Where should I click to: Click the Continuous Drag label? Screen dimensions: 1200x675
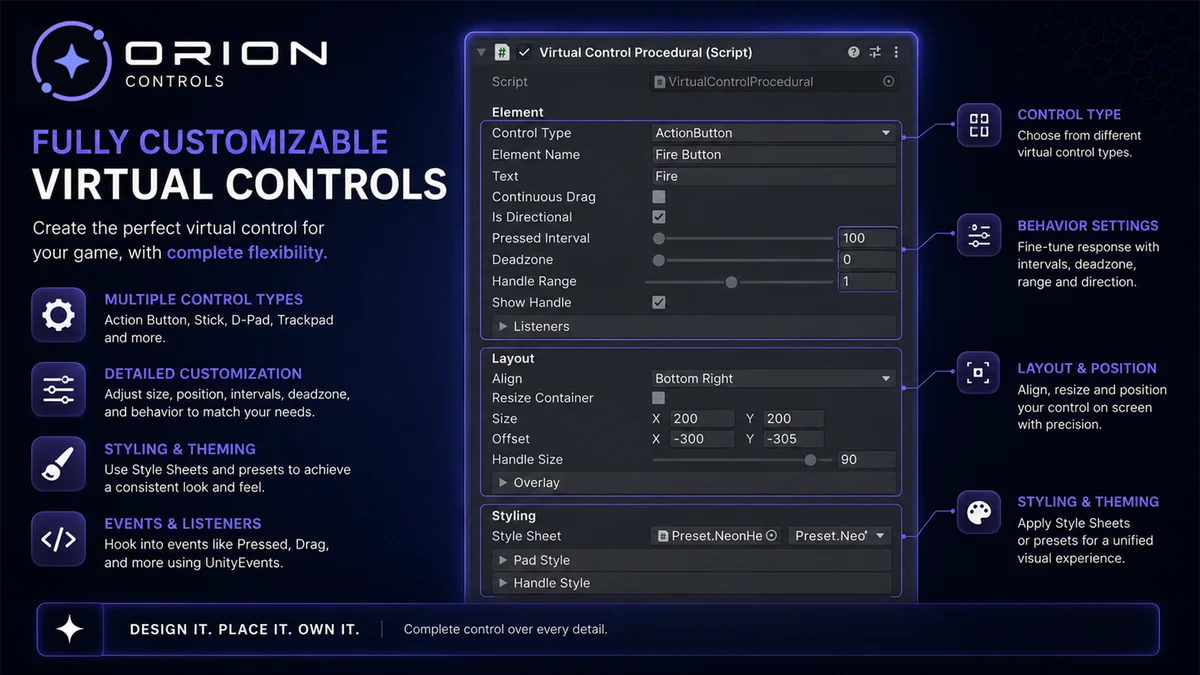tap(544, 197)
